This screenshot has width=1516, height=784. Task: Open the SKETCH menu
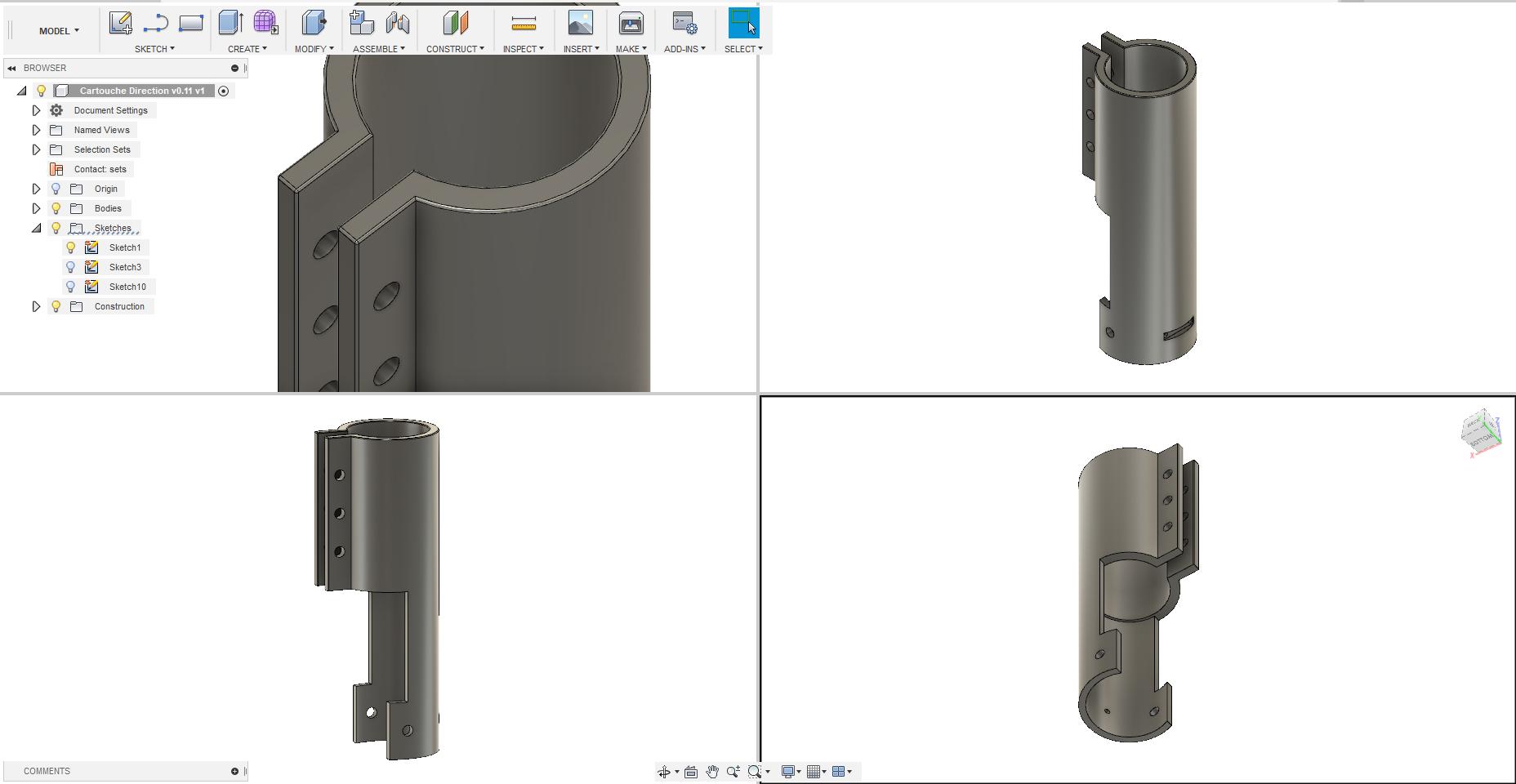click(x=154, y=49)
